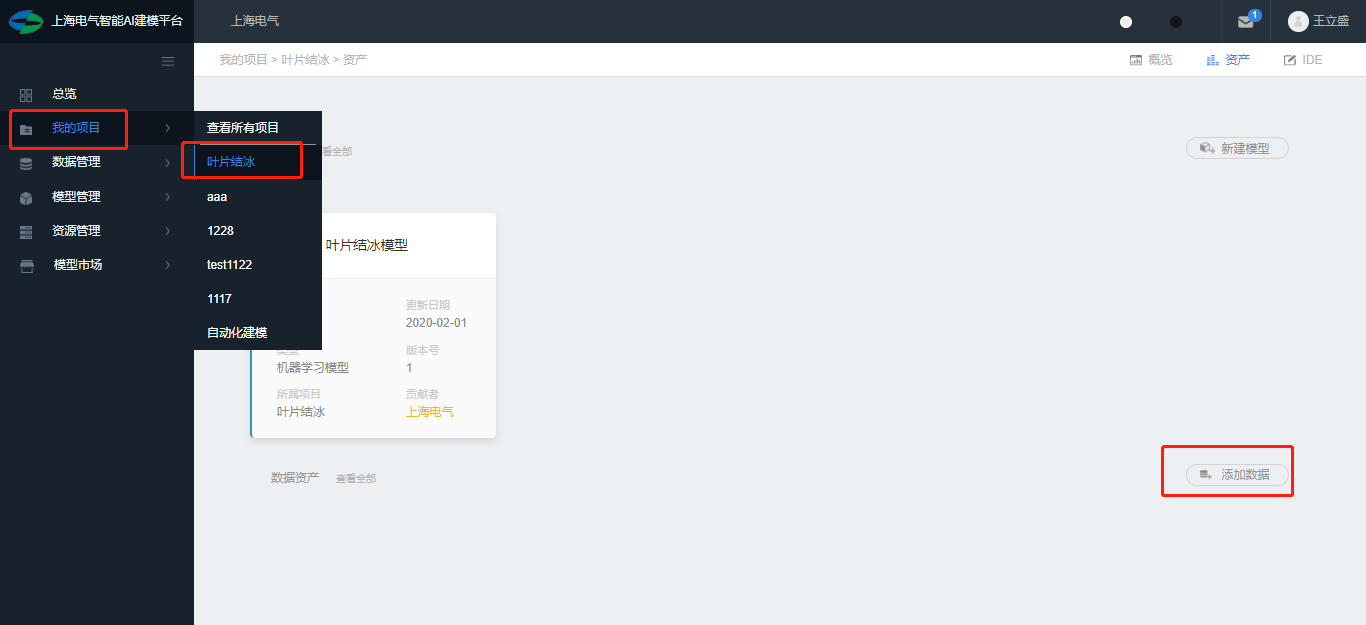Switch to the IDE tab
This screenshot has height=625, width=1366.
1303,60
